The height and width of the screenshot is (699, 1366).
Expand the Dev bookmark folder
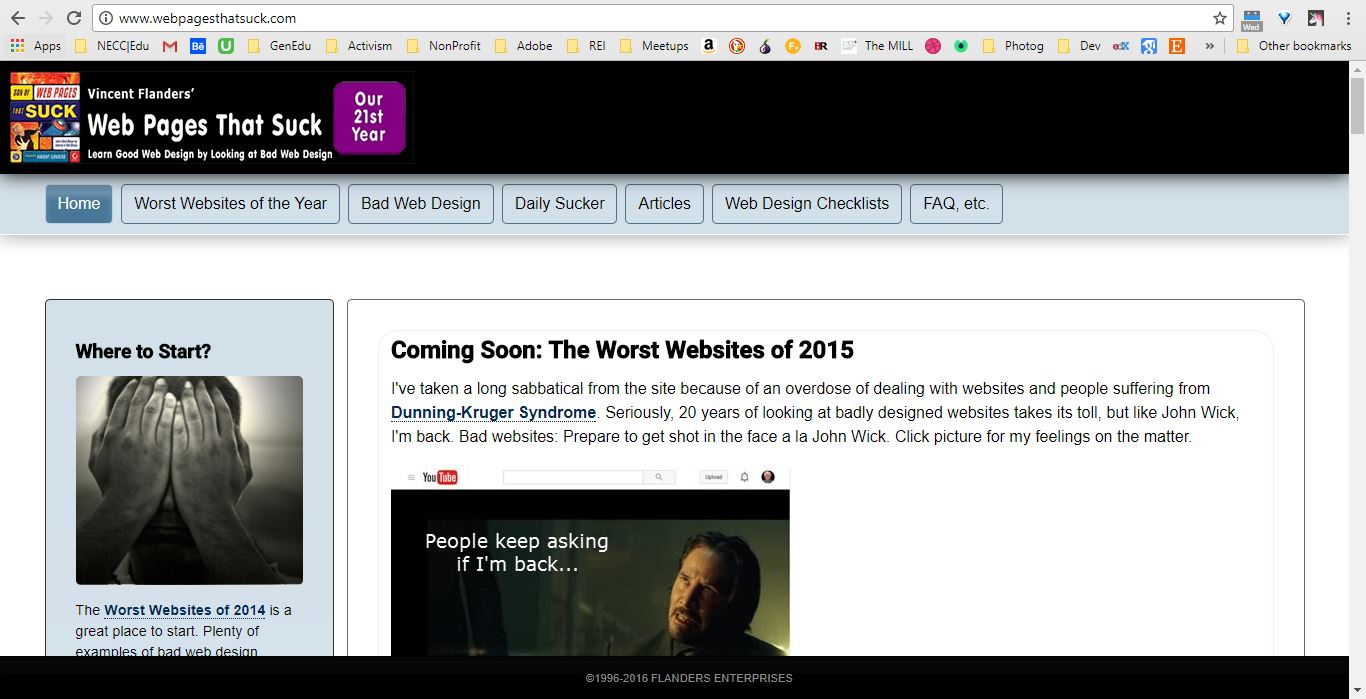pyautogui.click(x=1079, y=45)
